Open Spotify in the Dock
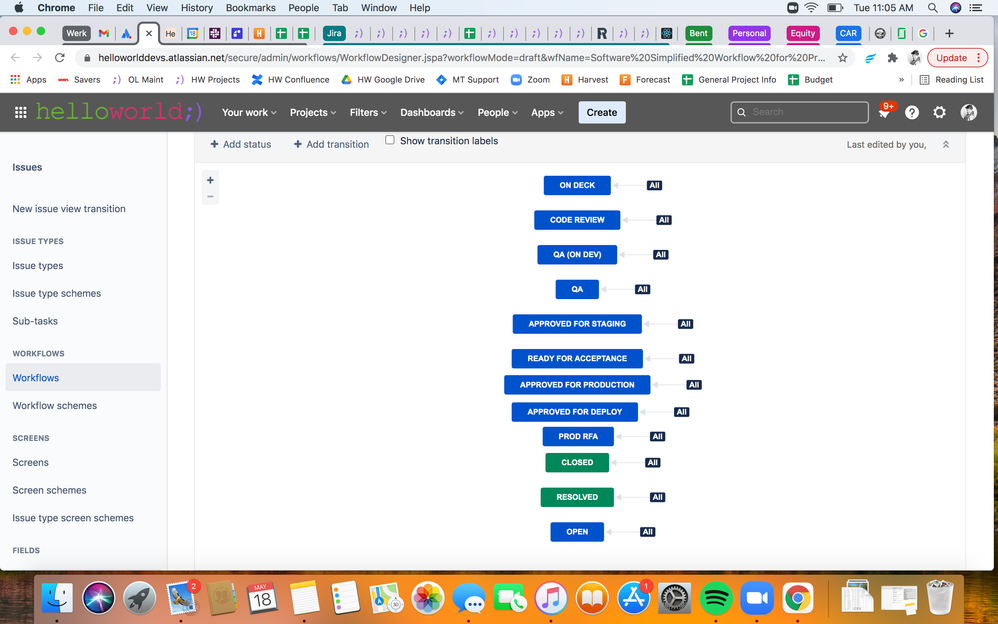 [x=715, y=598]
